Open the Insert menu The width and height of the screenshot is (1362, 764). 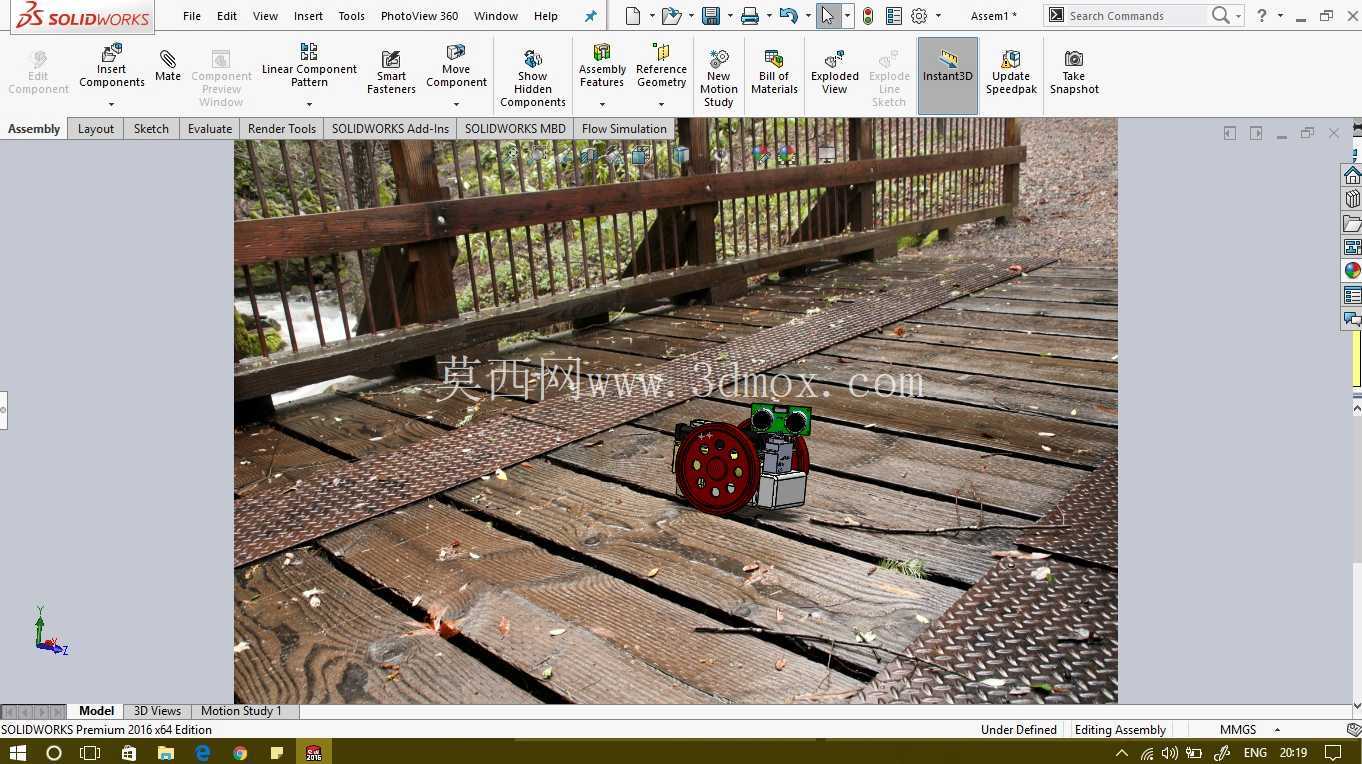pos(308,16)
